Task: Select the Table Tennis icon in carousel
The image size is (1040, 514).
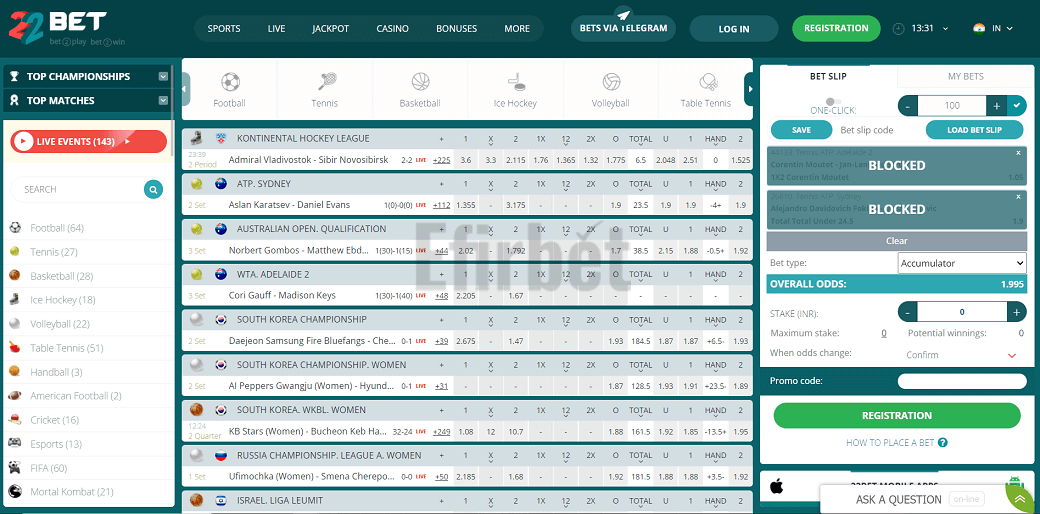Action: coord(706,82)
